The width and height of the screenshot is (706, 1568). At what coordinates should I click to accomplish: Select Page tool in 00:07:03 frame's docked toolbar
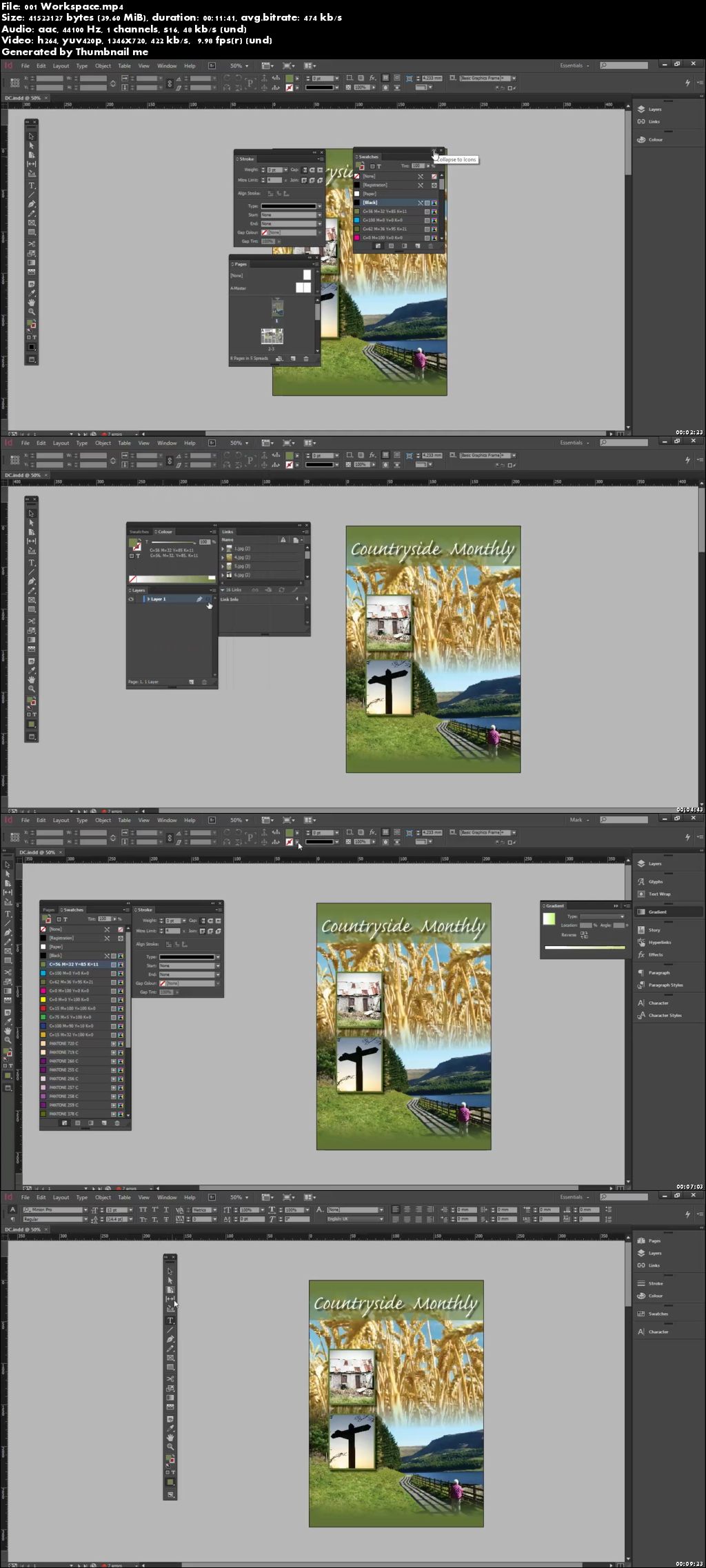8,883
